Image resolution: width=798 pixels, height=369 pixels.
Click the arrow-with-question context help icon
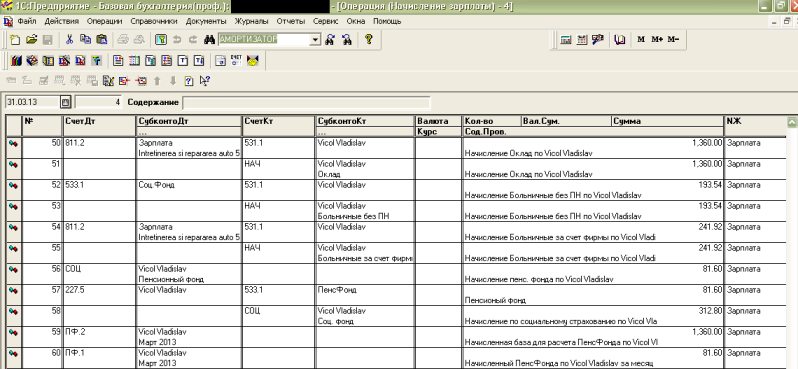coord(205,80)
